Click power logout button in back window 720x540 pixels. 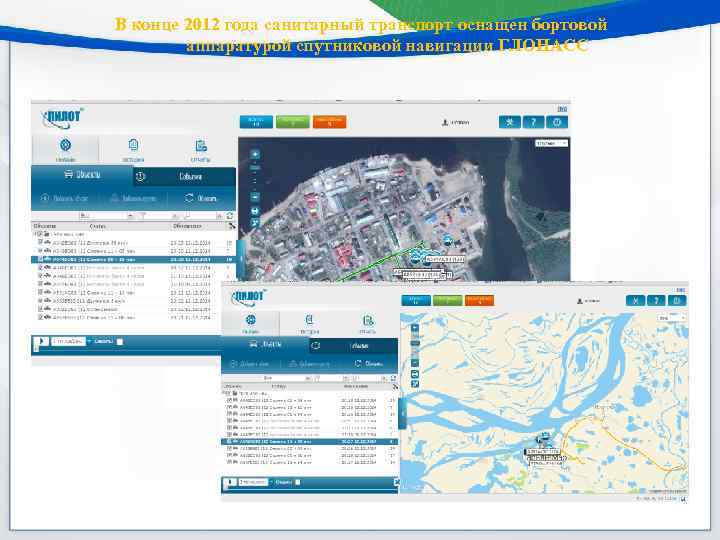coord(557,122)
